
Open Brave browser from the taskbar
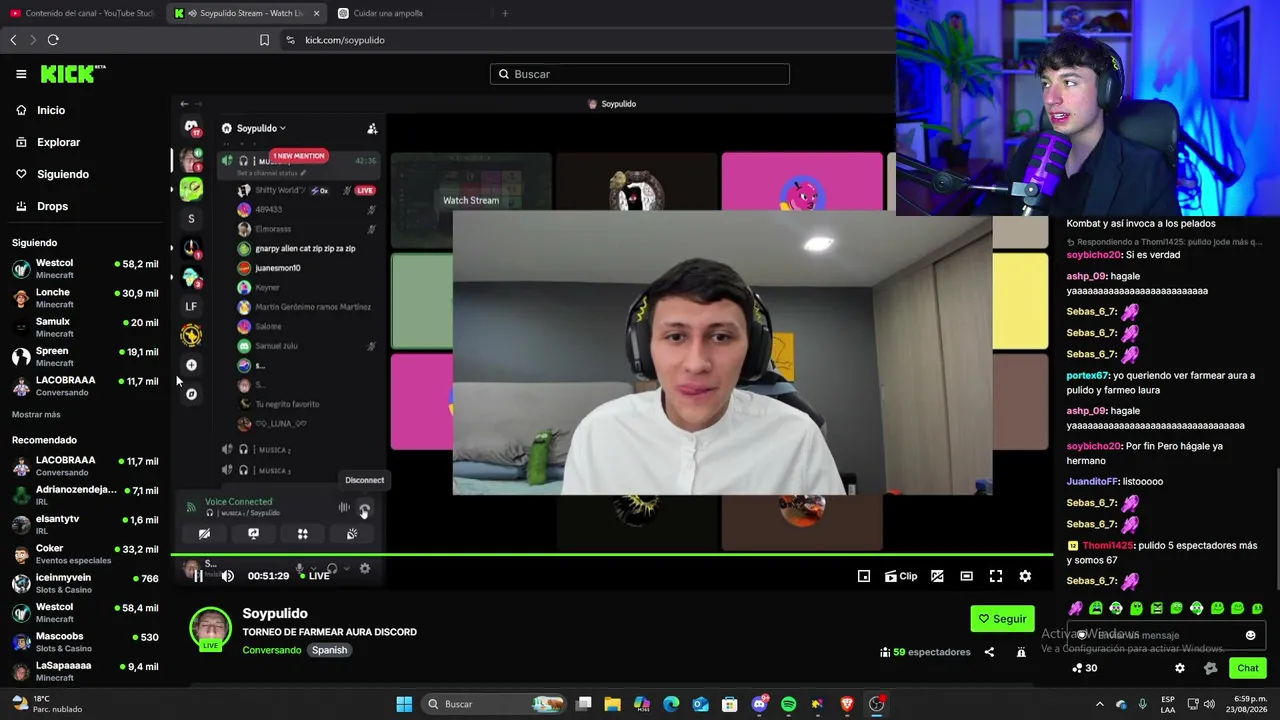pyautogui.click(x=847, y=704)
